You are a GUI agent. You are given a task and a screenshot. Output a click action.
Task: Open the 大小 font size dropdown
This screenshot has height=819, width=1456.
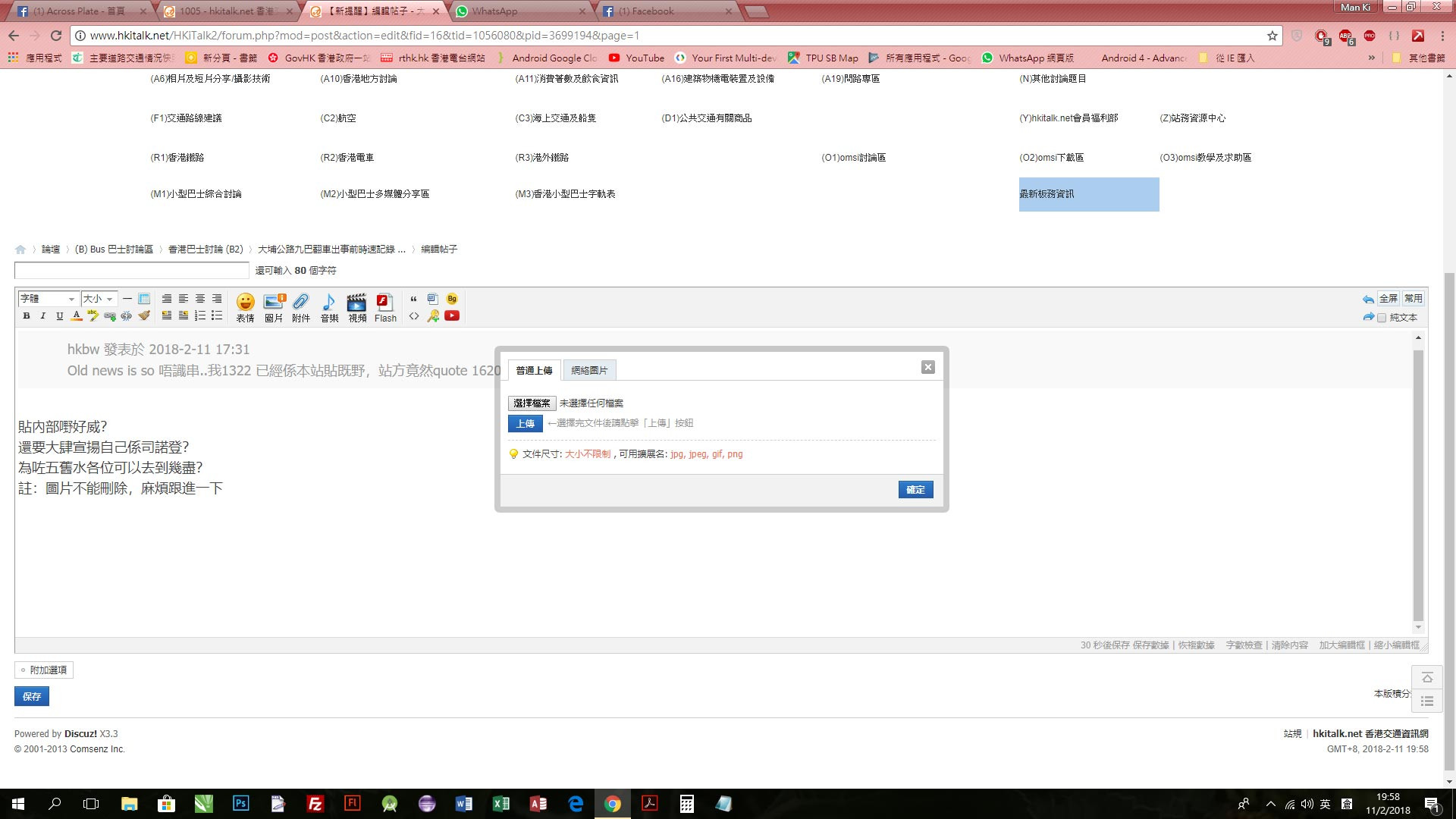[x=99, y=299]
